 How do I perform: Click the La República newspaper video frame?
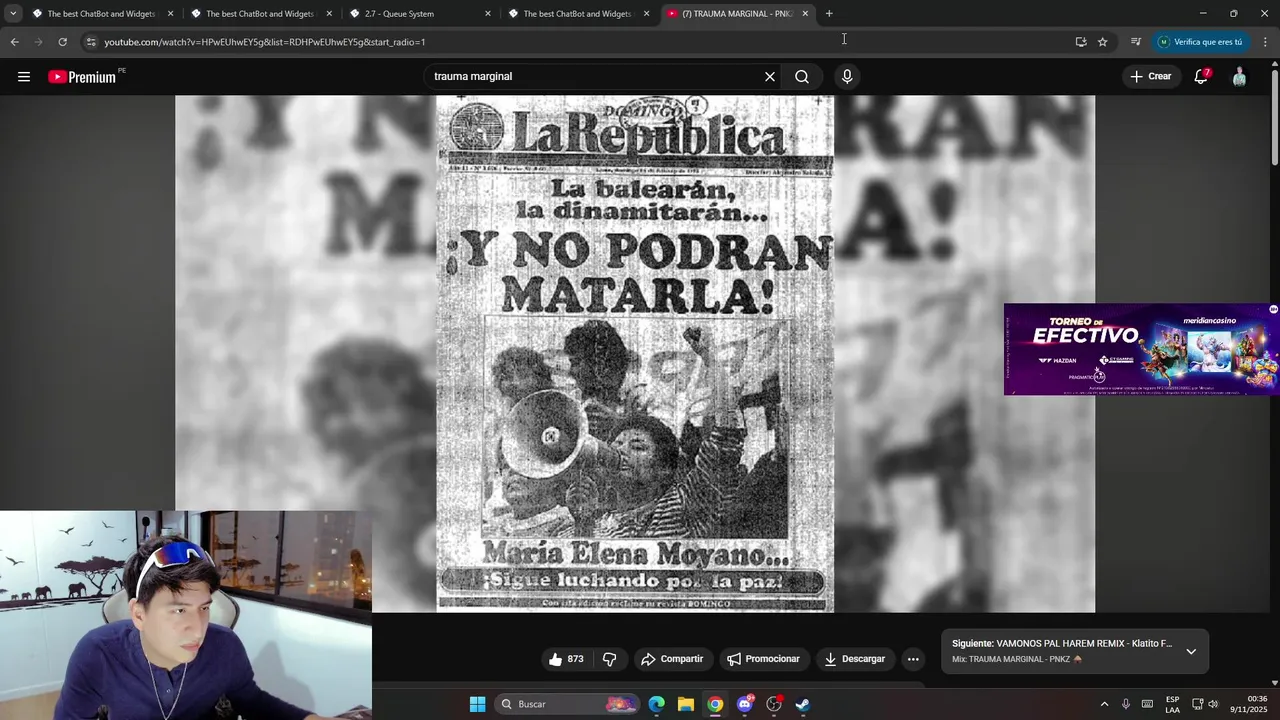pyautogui.click(x=635, y=353)
